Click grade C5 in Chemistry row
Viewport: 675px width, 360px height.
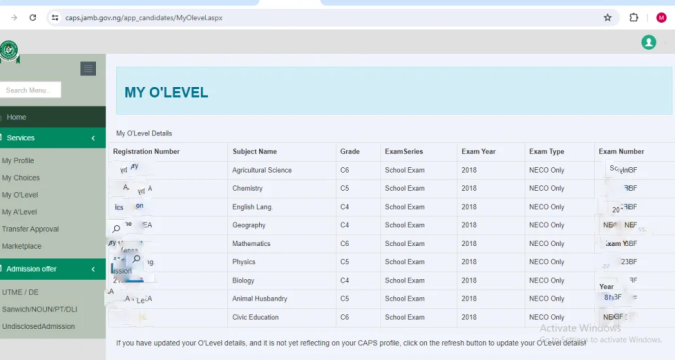[x=344, y=188]
